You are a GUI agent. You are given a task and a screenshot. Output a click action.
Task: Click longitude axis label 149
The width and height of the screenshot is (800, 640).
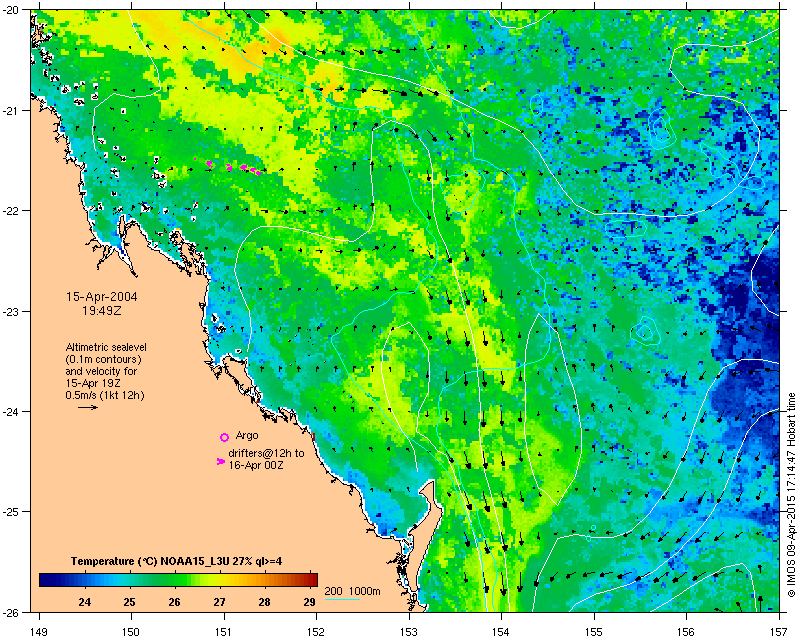tap(39, 632)
